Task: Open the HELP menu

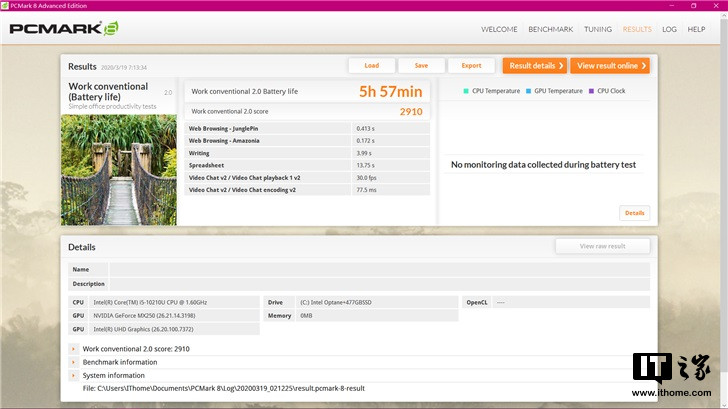Action: pyautogui.click(x=696, y=29)
